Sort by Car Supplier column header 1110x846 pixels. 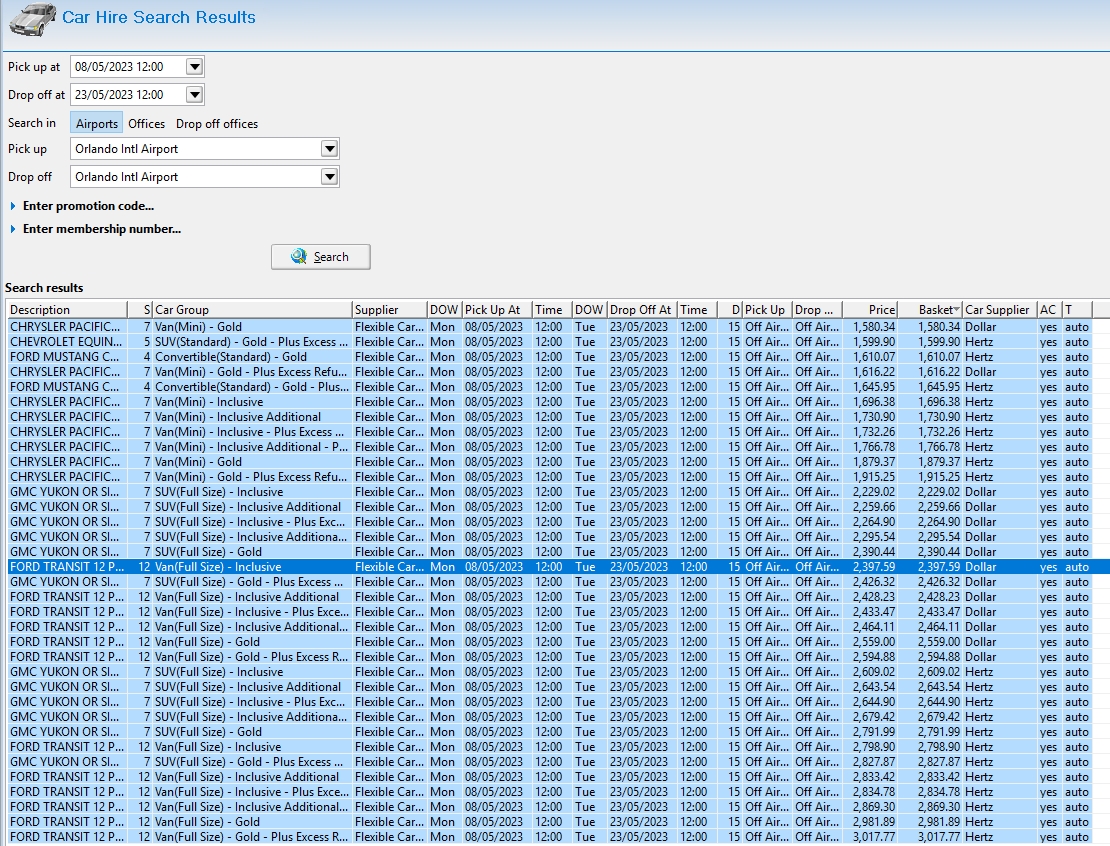(997, 310)
